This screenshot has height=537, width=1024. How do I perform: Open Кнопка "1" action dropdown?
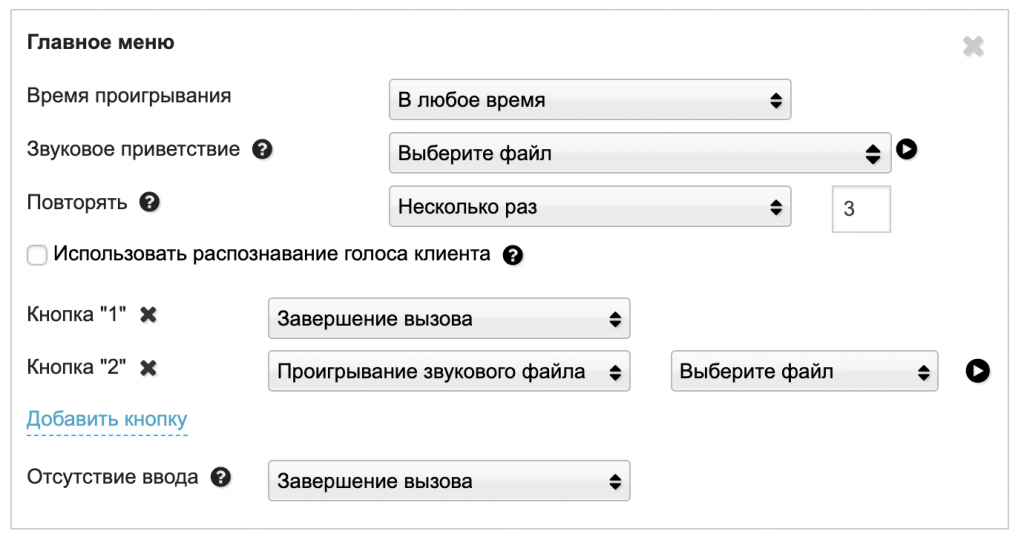pos(449,319)
